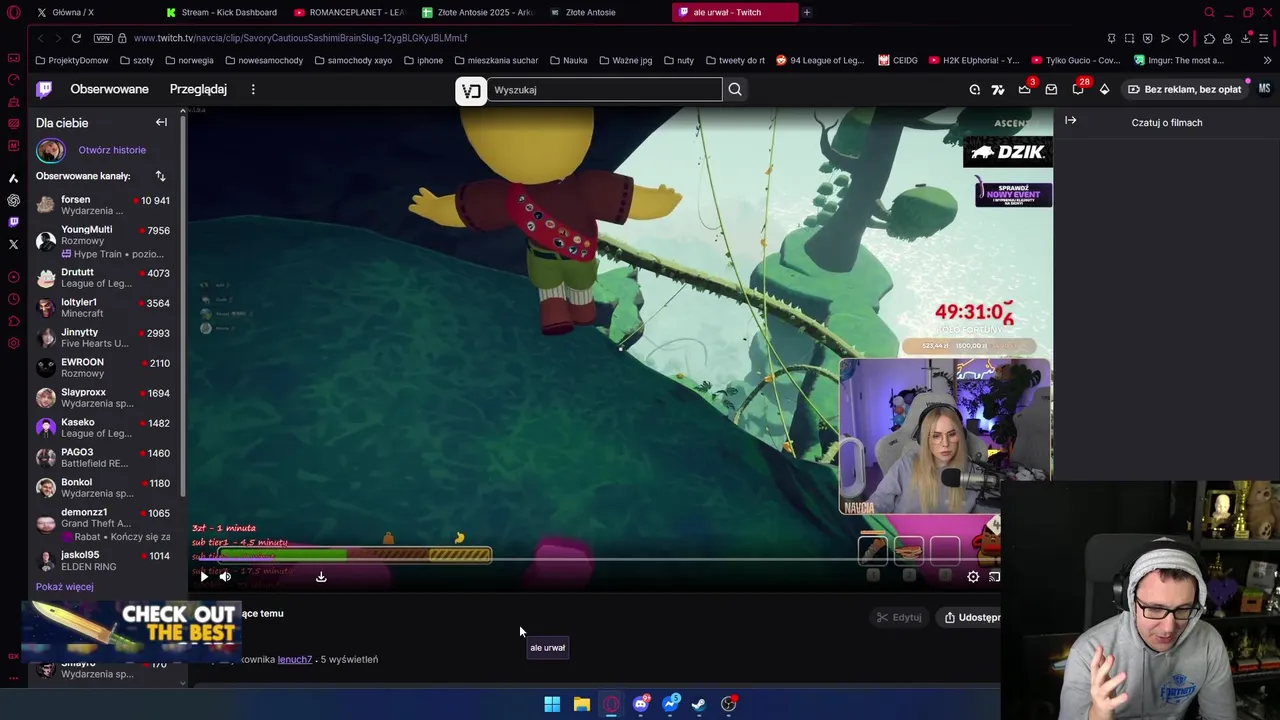The image size is (1280, 720).
Task: Open Kaseko channel in sidebar
Action: (x=104, y=427)
